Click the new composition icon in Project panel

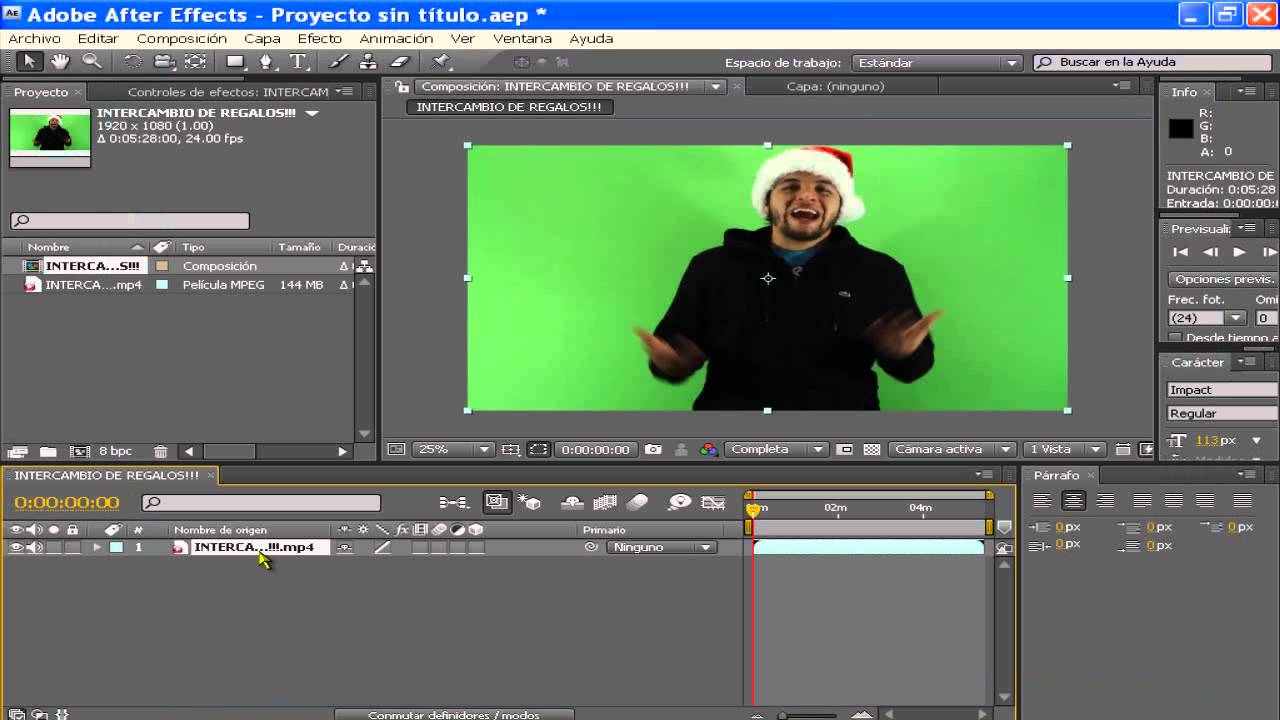tap(80, 452)
